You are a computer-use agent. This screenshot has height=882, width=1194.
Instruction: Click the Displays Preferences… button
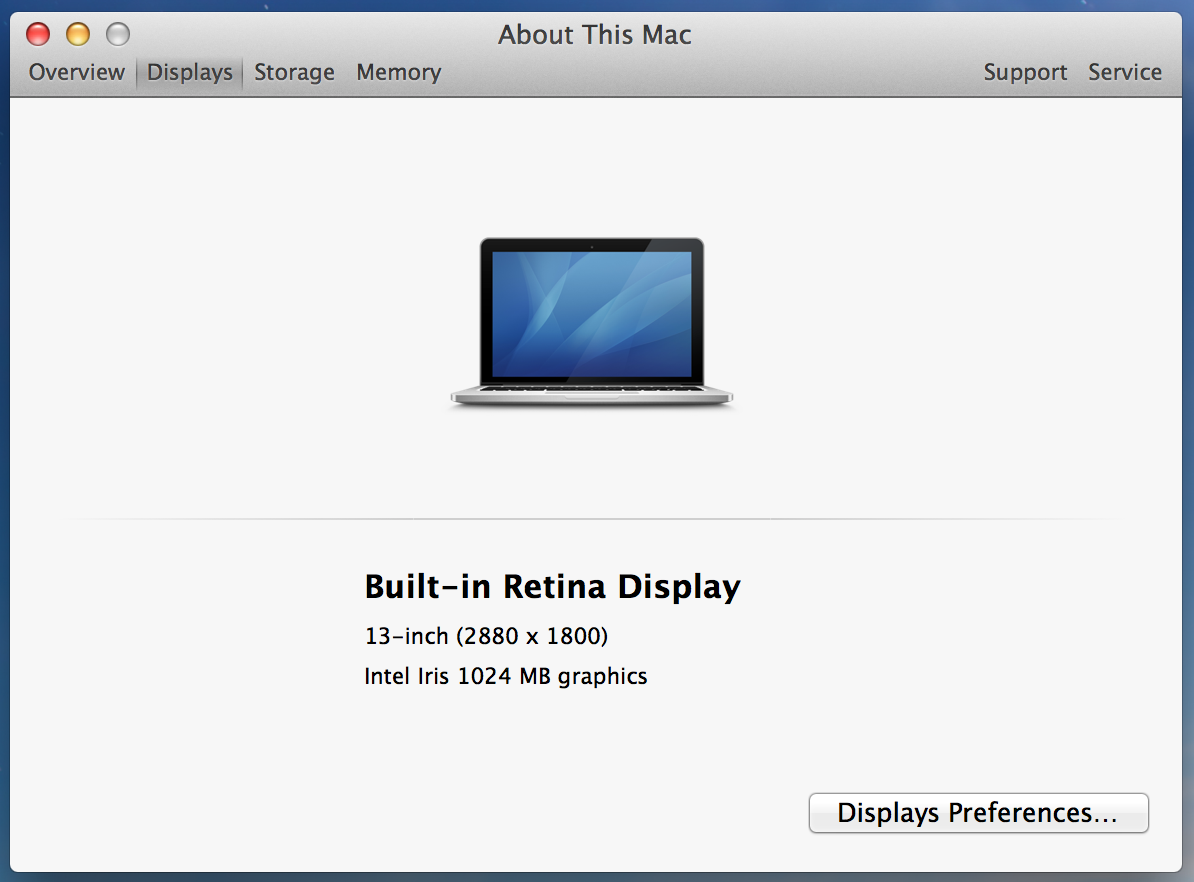(x=979, y=813)
